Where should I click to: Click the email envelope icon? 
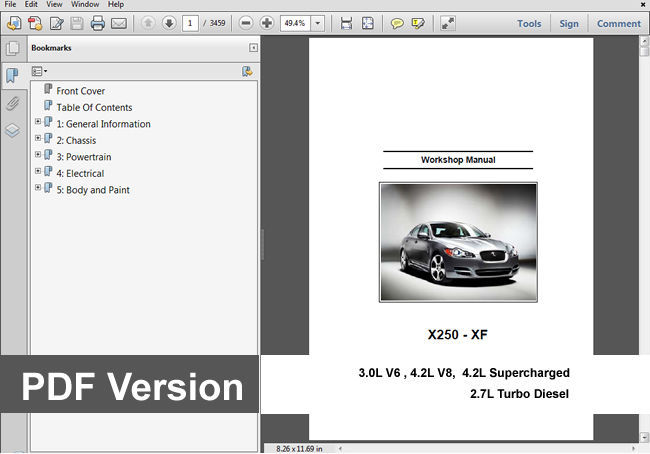(119, 23)
